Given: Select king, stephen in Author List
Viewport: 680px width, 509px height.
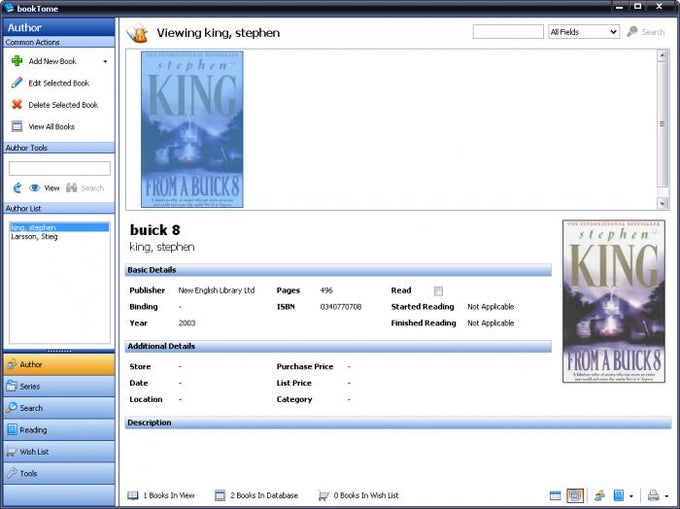Looking at the screenshot, I should pyautogui.click(x=59, y=227).
